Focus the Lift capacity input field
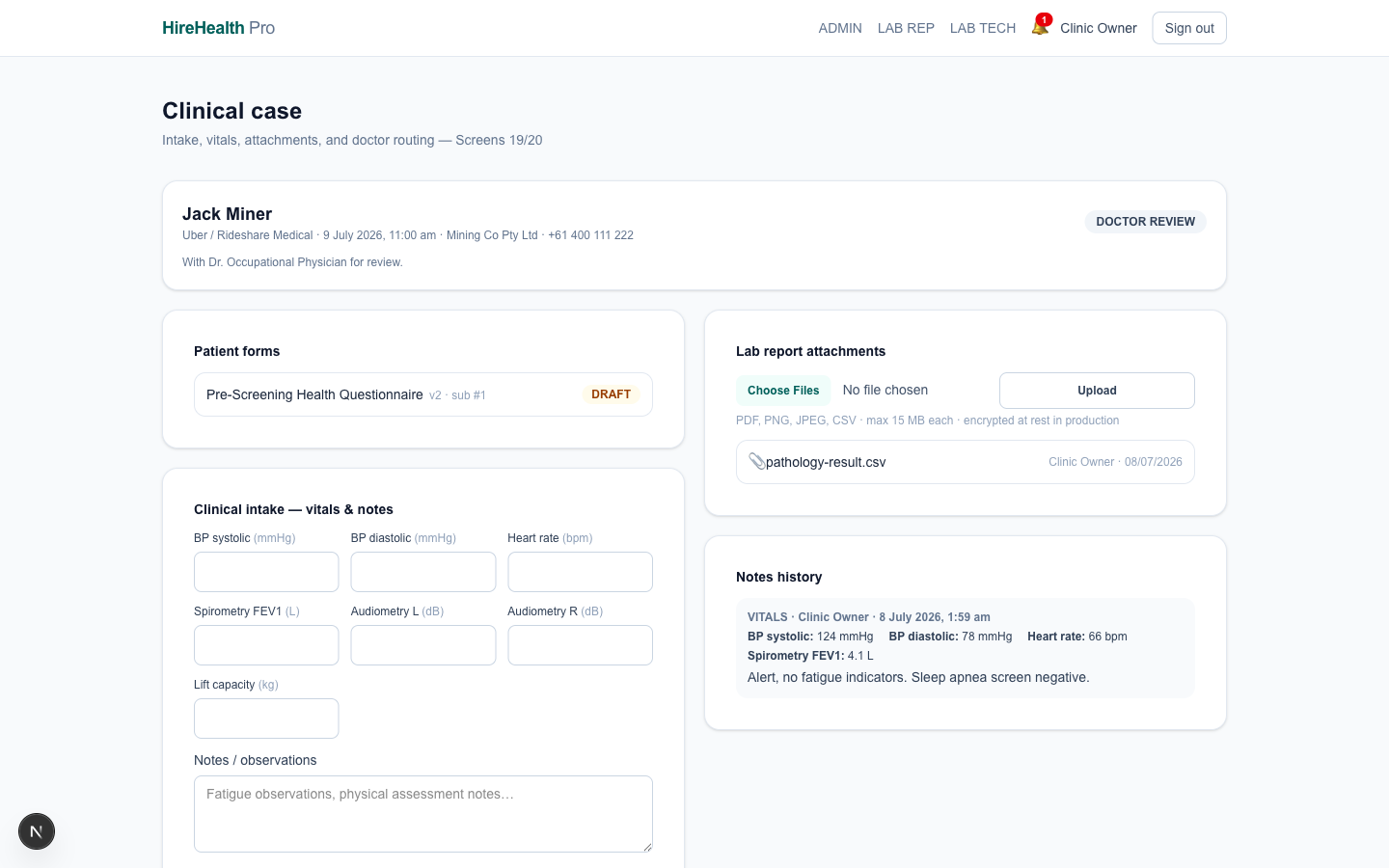This screenshot has height=868, width=1389. point(266,719)
